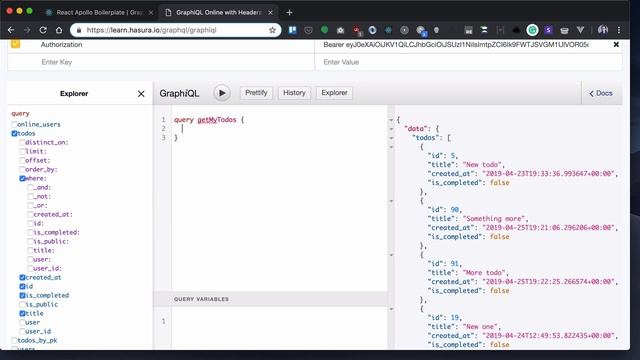Close the Explorer panel with the X
640x360 pixels.
[x=141, y=94]
